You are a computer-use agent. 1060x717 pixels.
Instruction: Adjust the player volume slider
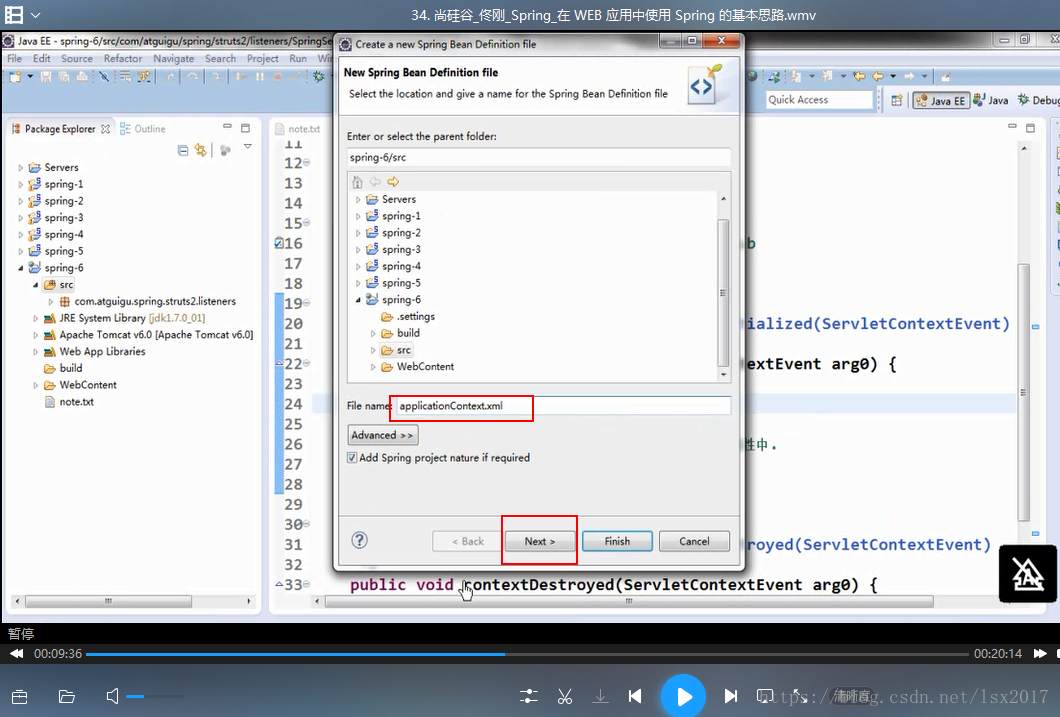[x=154, y=696]
